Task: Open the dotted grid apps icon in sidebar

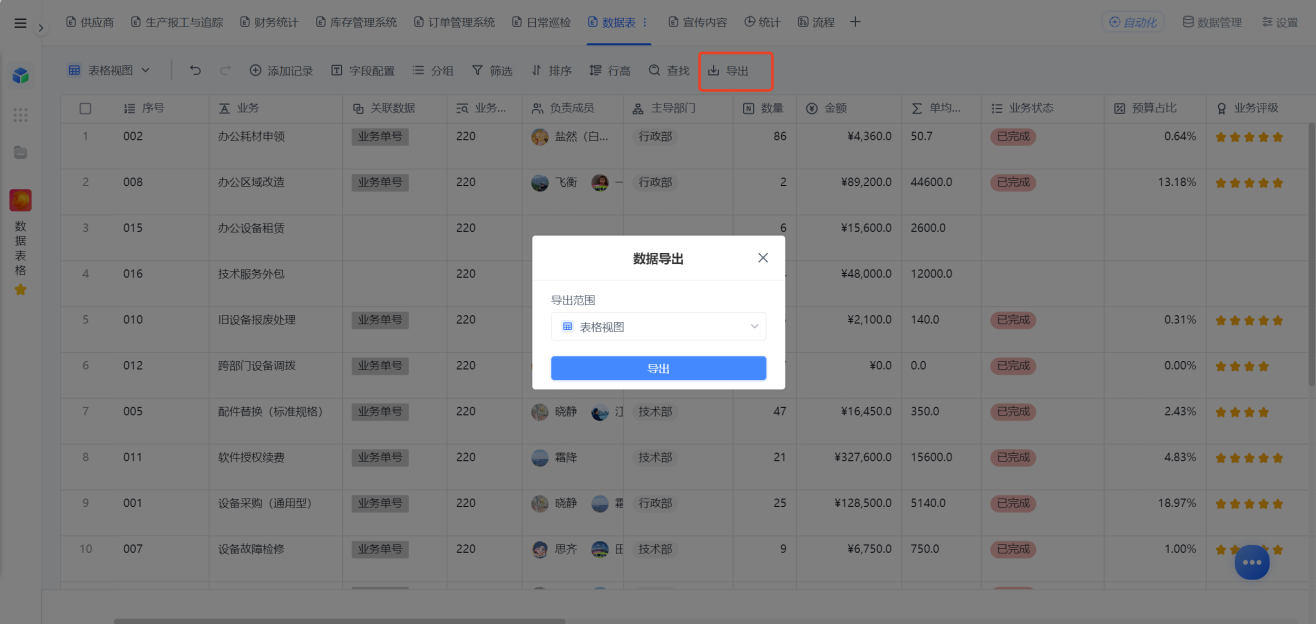Action: (x=20, y=115)
